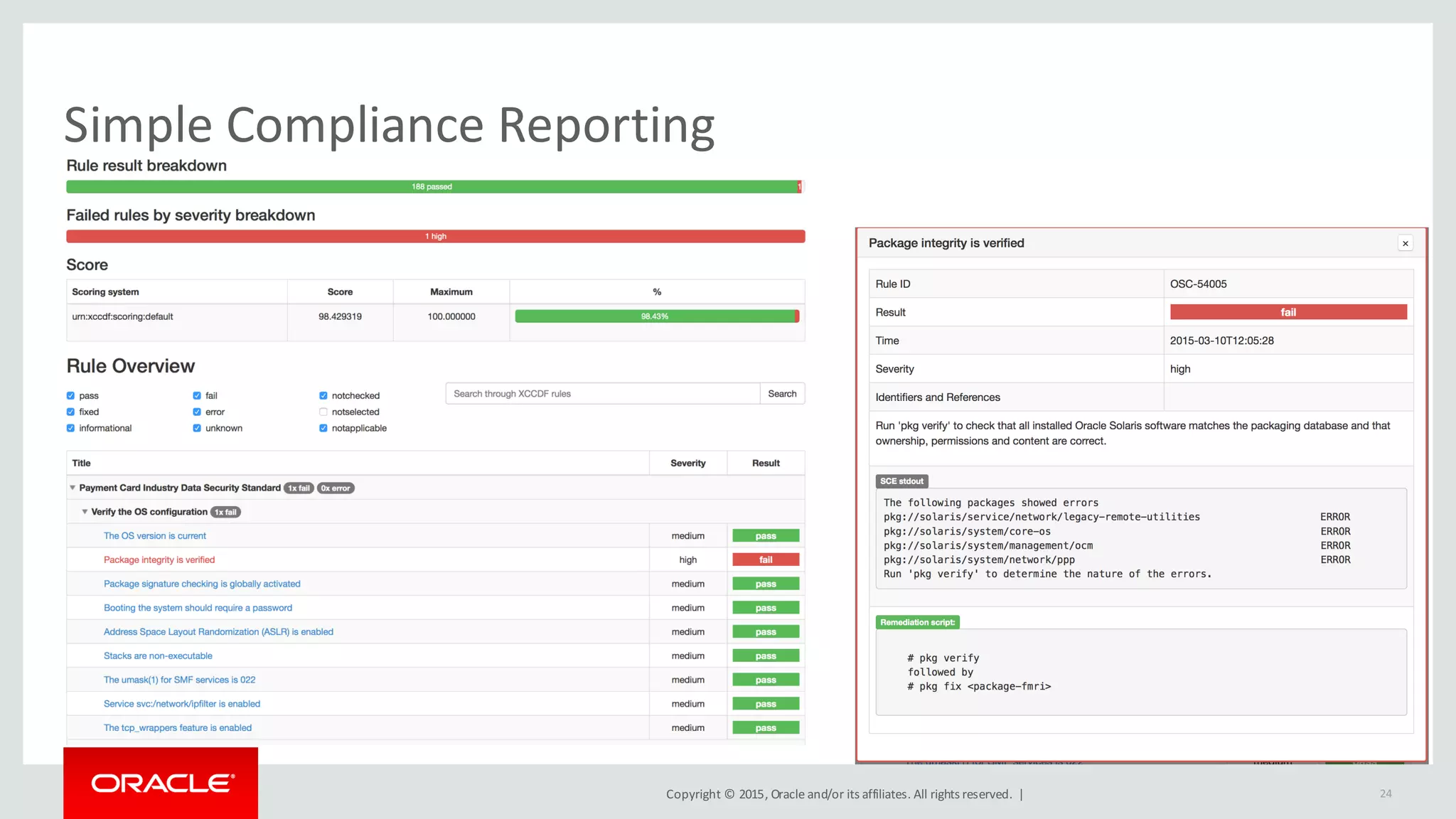Collapse Payment Card Industry Data Security Standard group
This screenshot has width=1456, height=819.
tap(73, 488)
